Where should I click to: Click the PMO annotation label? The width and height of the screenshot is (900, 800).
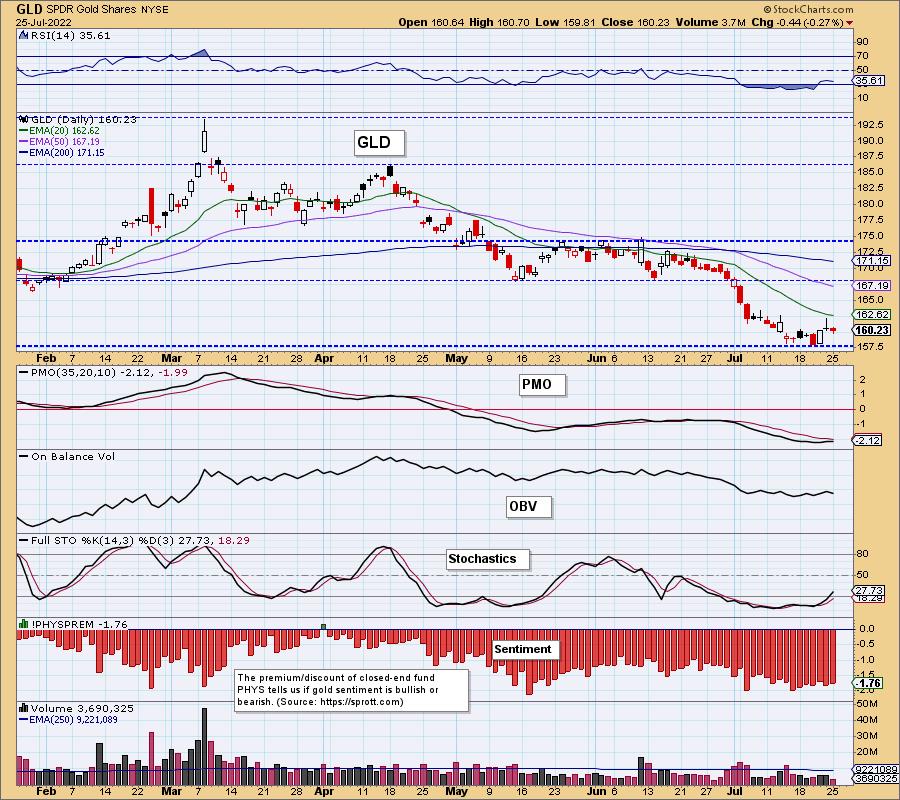point(542,385)
